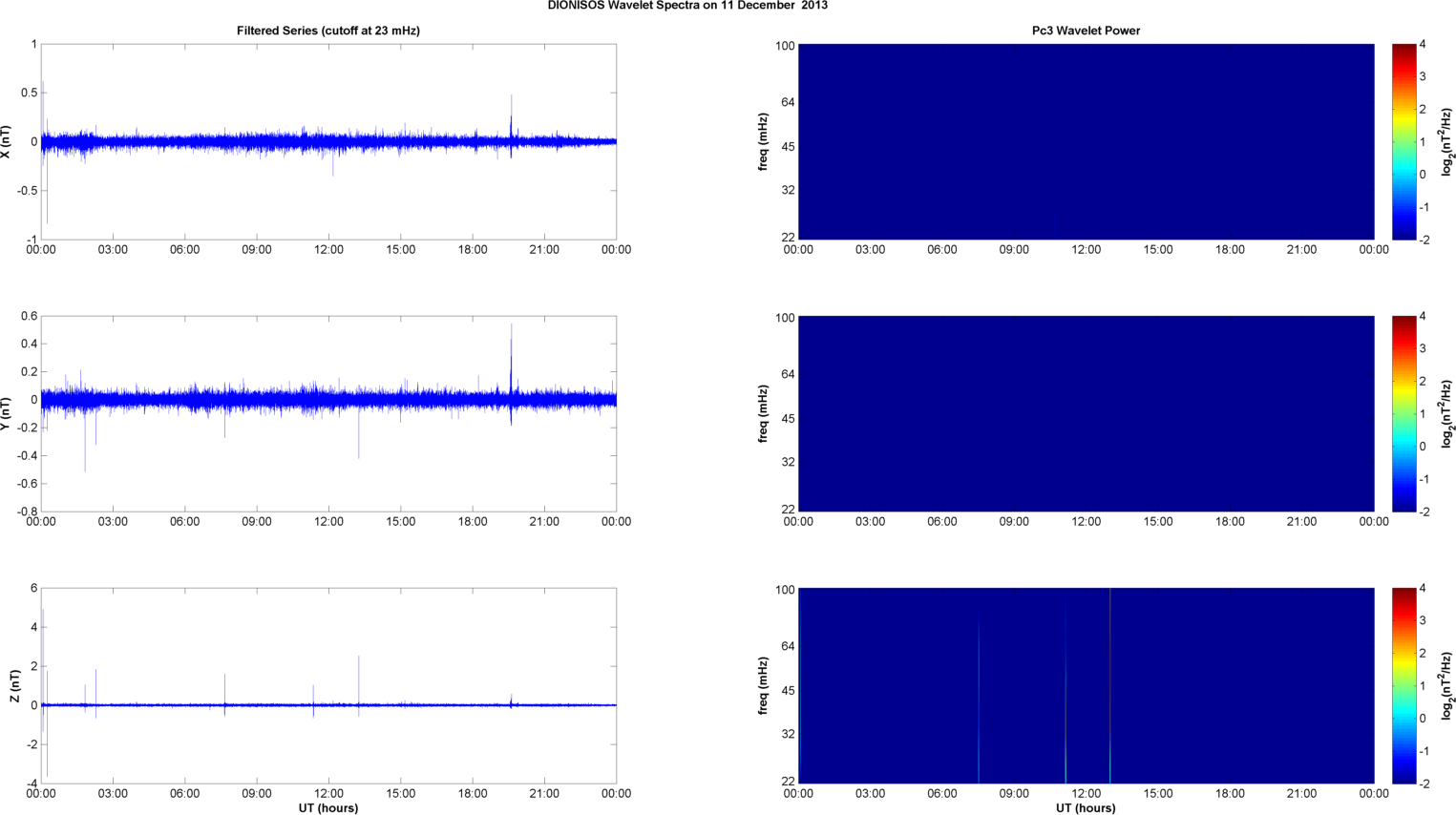Click the Y series downward spike near 13:15 UT

358,430
